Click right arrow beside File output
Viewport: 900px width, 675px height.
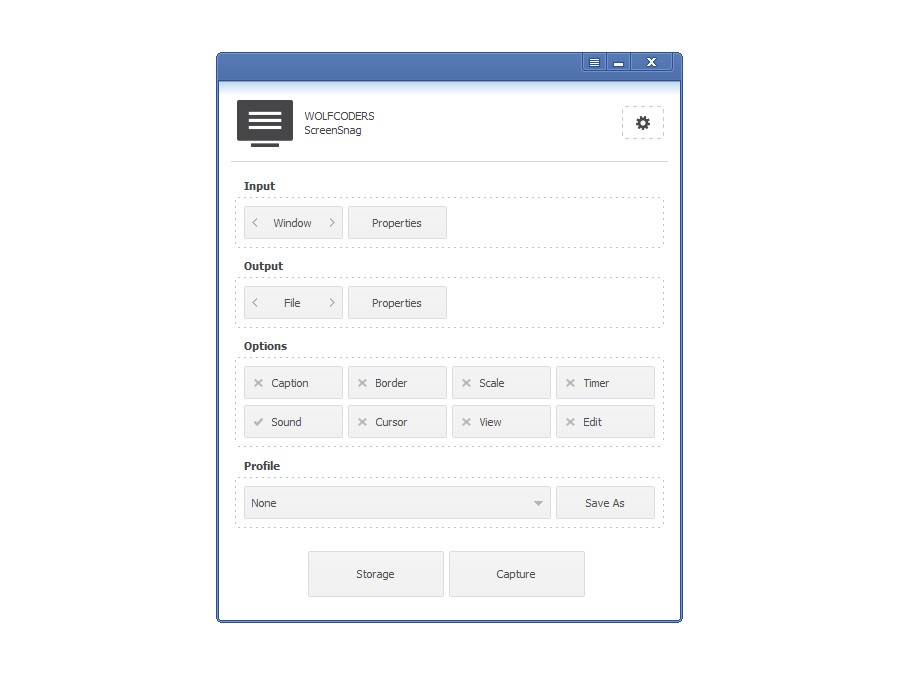[x=331, y=302]
